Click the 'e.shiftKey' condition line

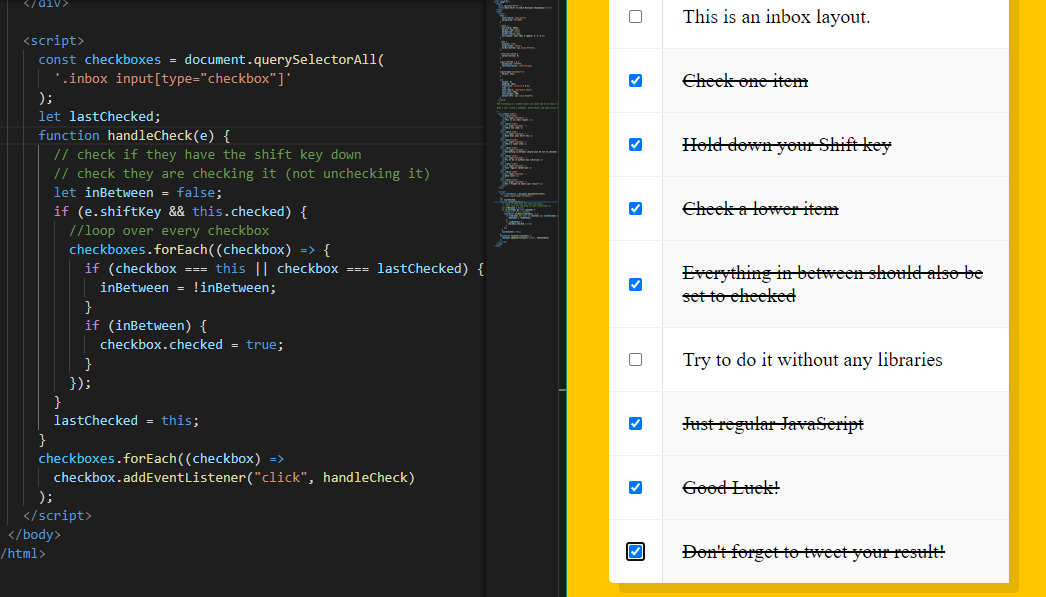(x=180, y=211)
